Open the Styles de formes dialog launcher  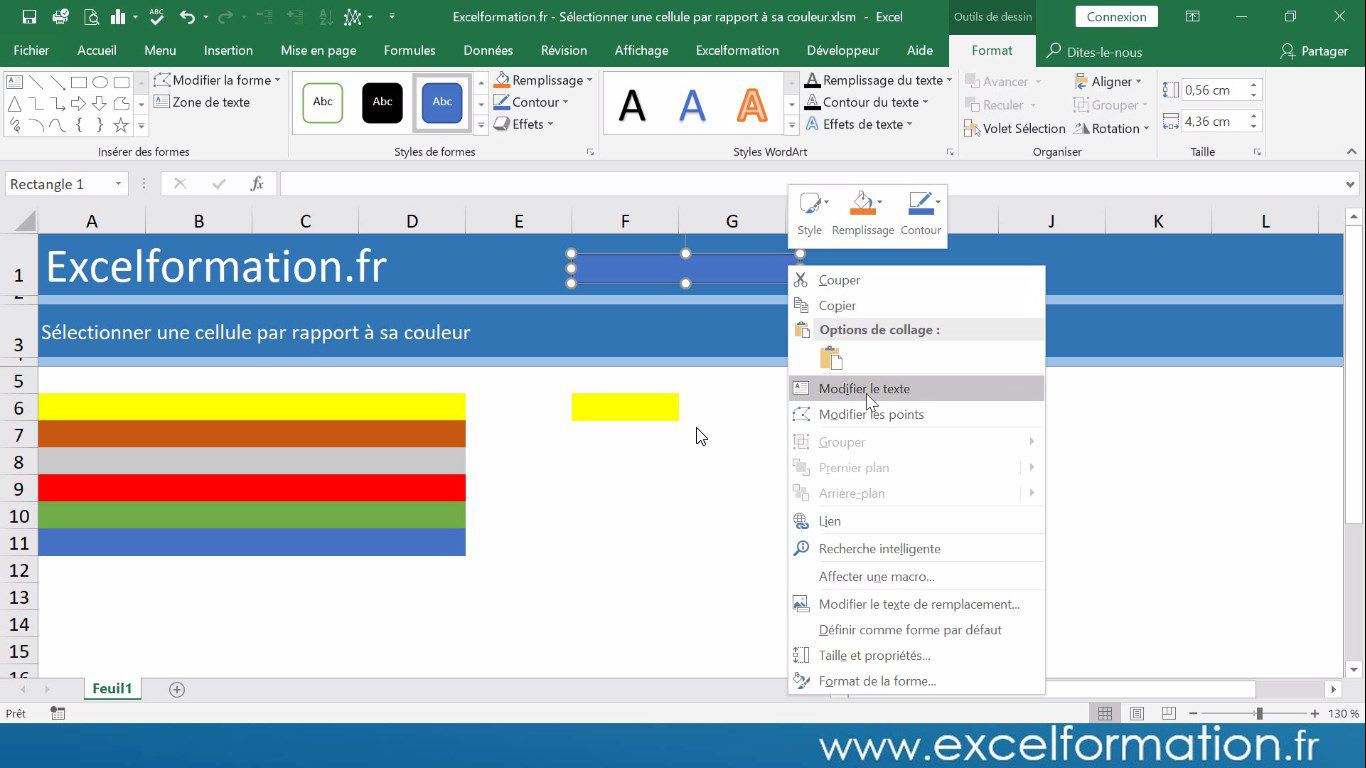pos(590,152)
